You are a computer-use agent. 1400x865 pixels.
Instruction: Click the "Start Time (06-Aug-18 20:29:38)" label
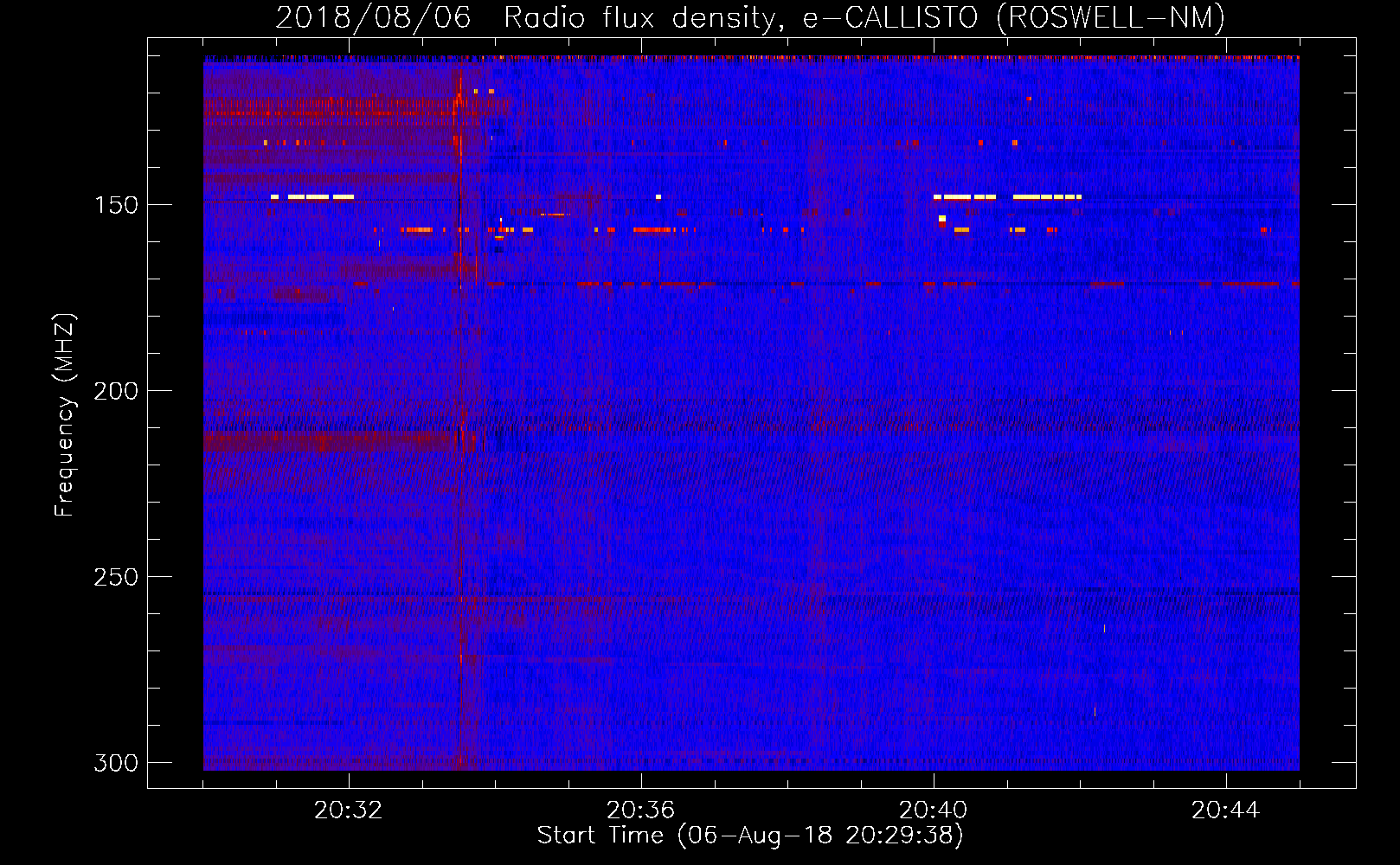click(x=750, y=836)
